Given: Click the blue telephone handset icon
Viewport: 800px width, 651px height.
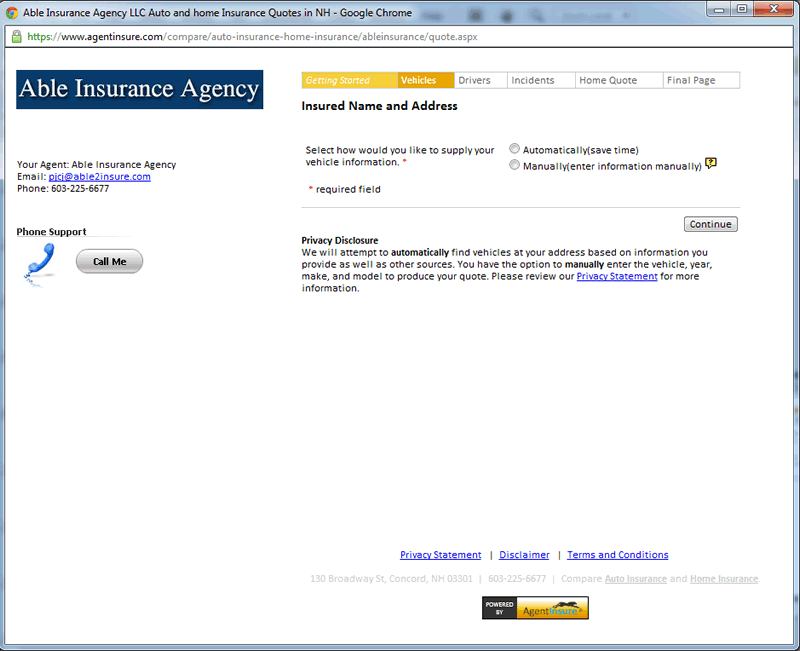Looking at the screenshot, I should point(40,264).
